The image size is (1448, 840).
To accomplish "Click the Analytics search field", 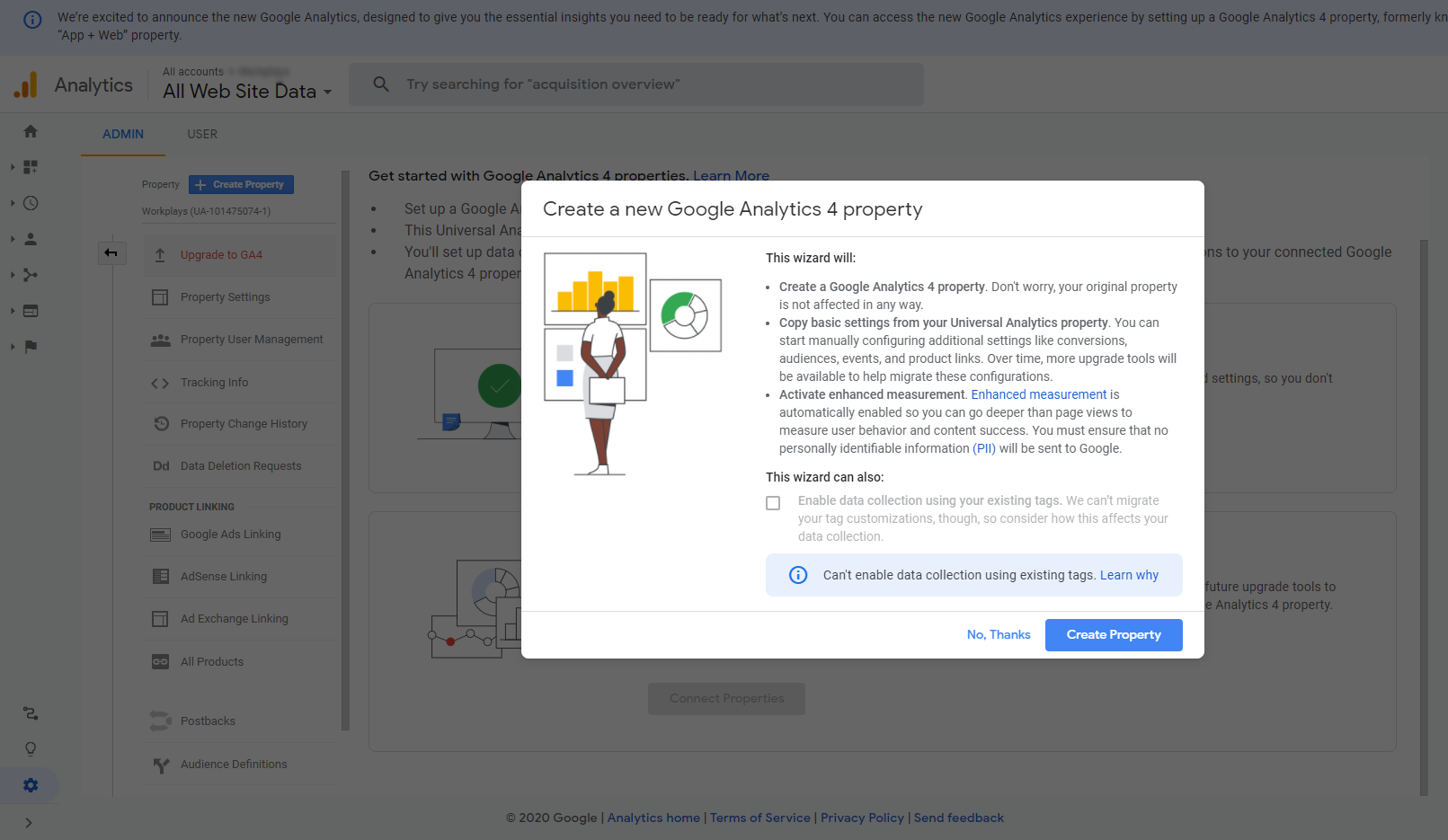I will (636, 84).
